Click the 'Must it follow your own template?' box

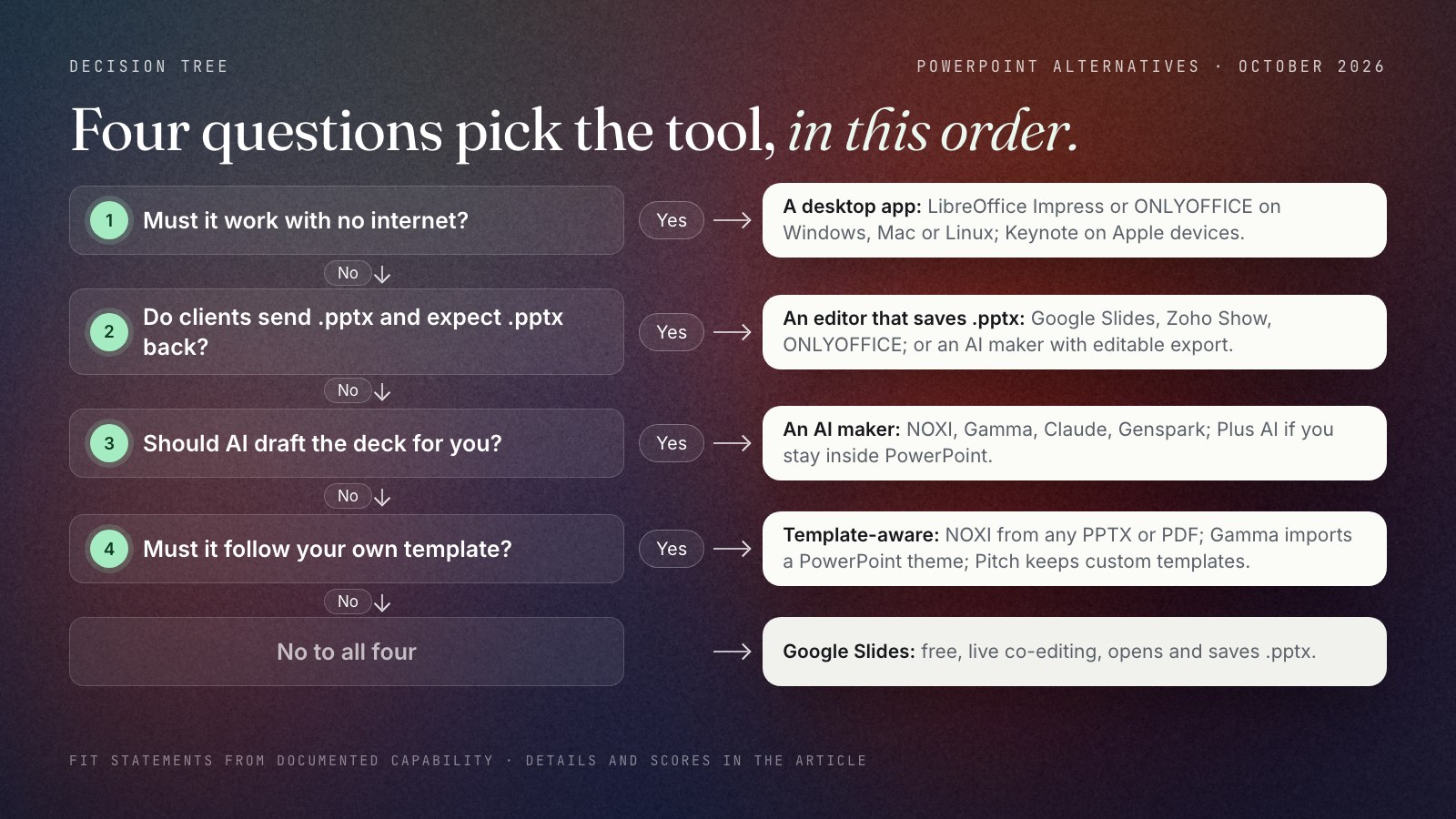(347, 549)
